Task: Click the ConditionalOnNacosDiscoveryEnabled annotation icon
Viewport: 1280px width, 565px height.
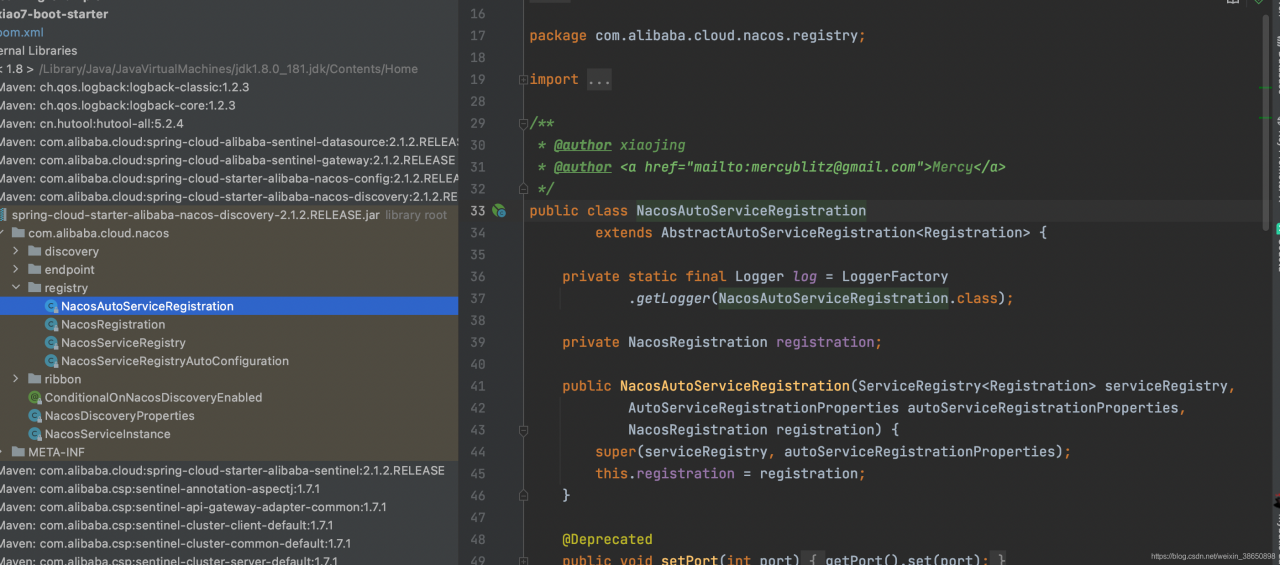Action: click(36, 397)
